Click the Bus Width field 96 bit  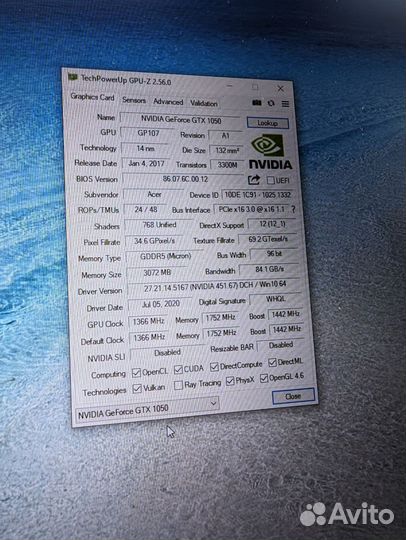pyautogui.click(x=274, y=254)
